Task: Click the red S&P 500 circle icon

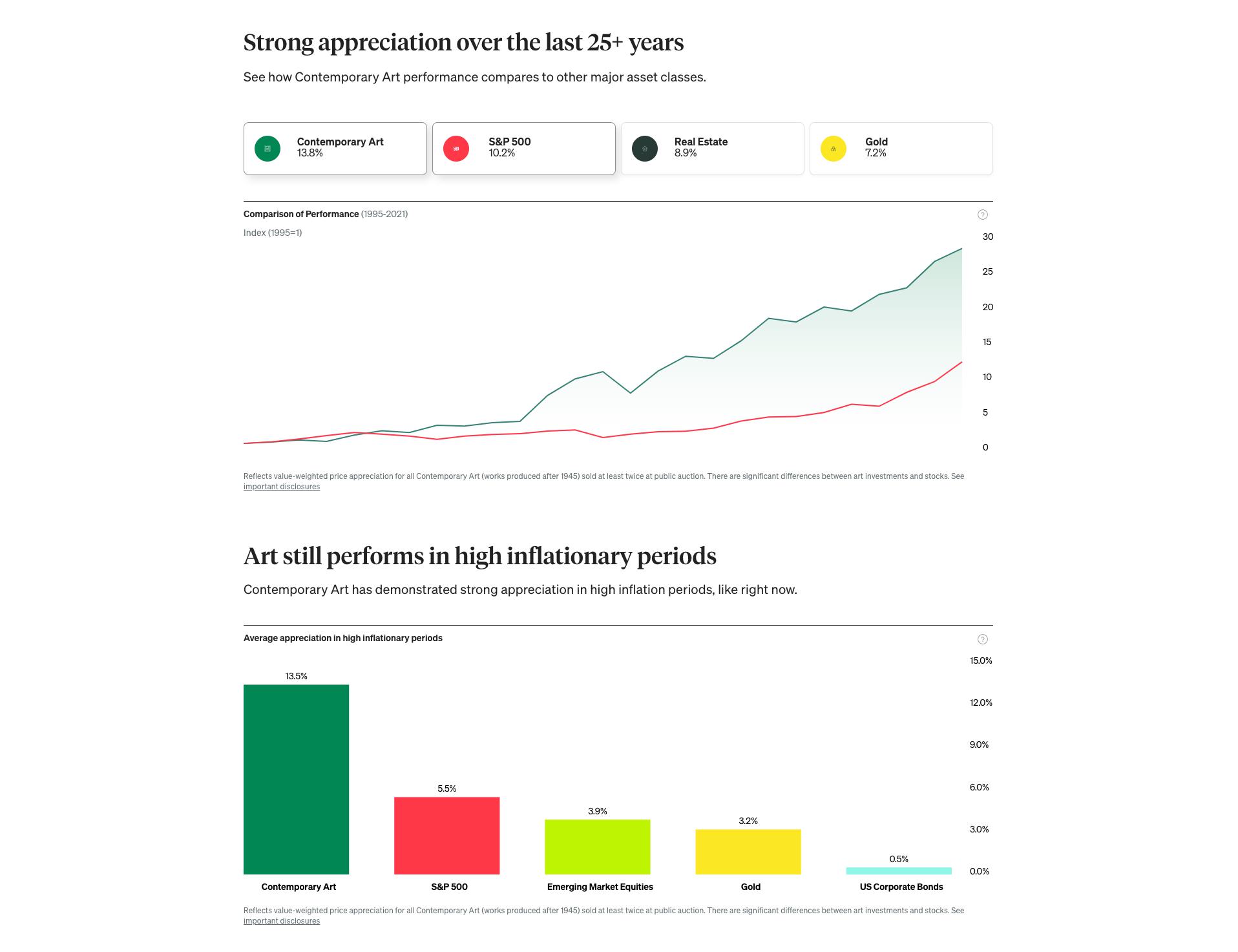Action: [x=456, y=149]
